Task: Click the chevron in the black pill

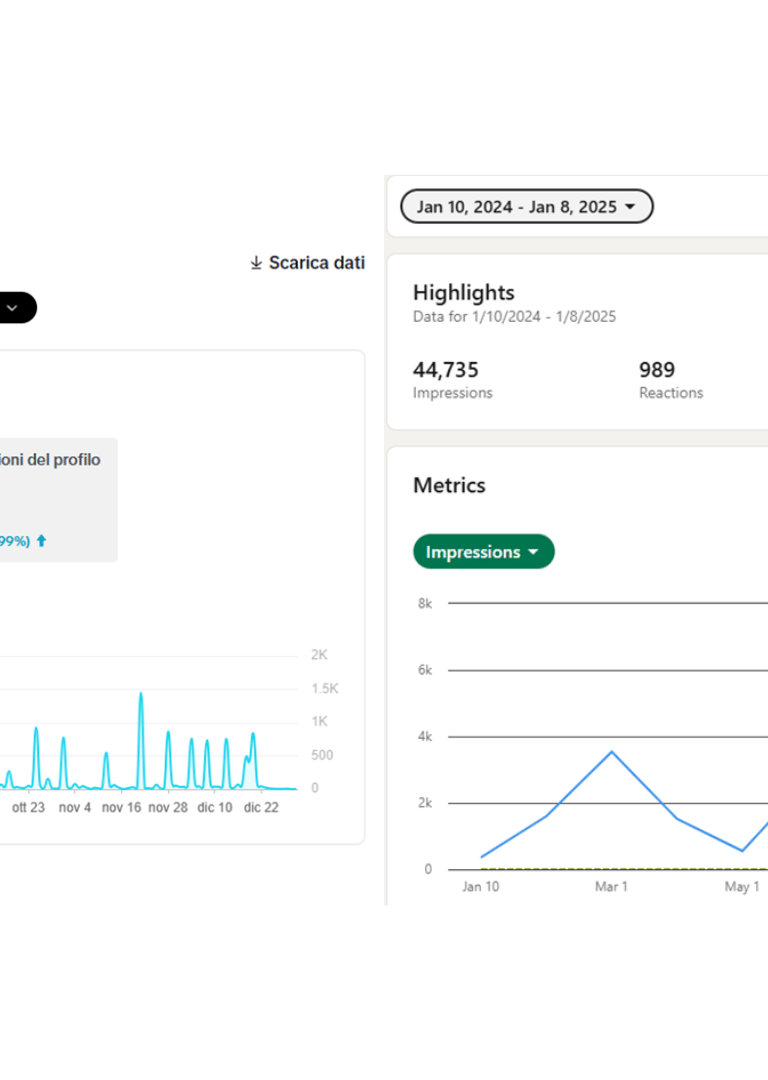Action: point(12,308)
